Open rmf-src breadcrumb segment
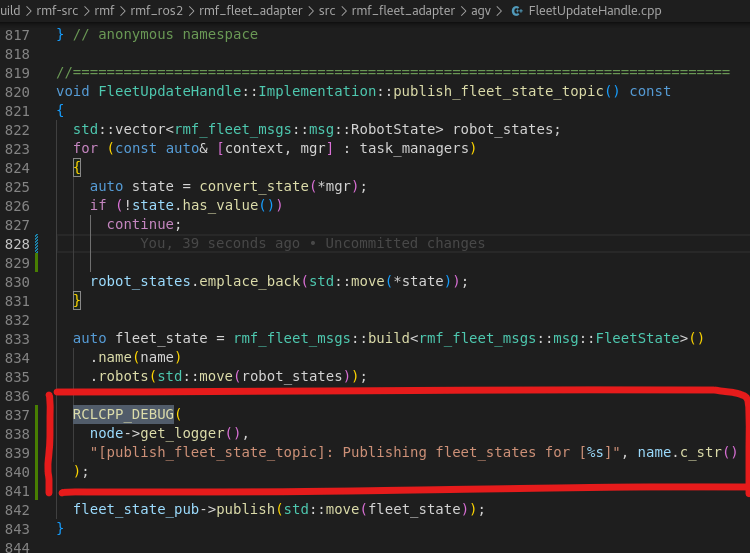The image size is (750, 553). click(57, 11)
